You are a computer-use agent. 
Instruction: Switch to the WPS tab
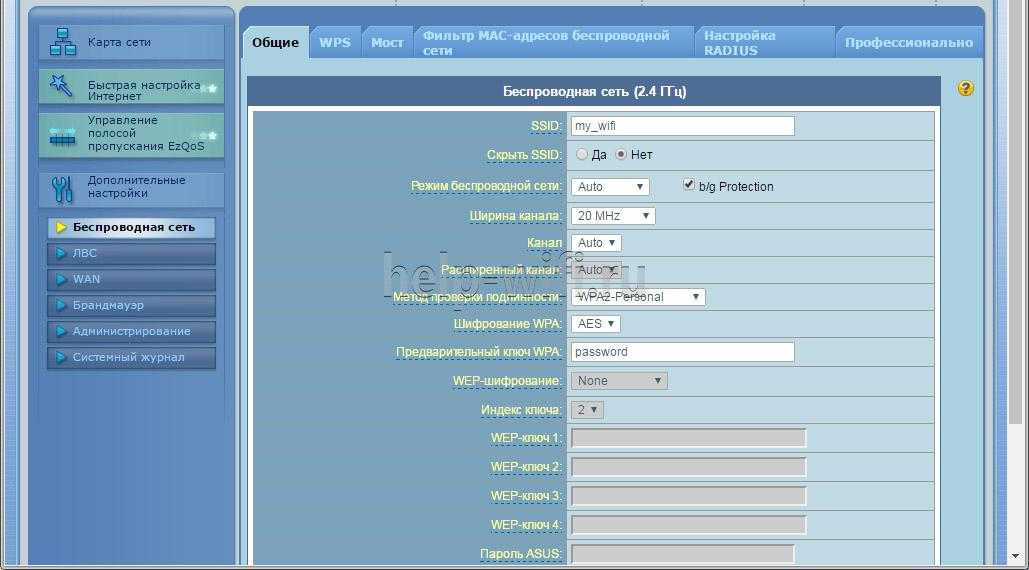(335, 43)
